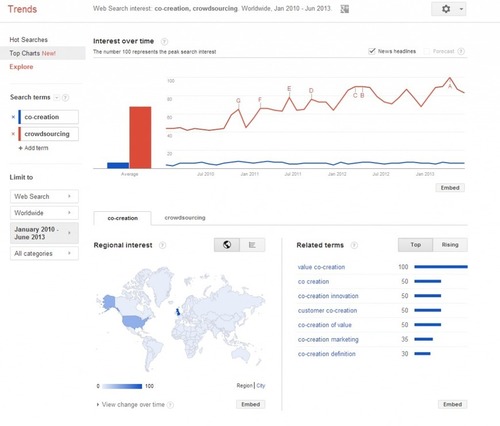Open Top Charts in the sidebar
This screenshot has width=500, height=426.
(x=32, y=53)
